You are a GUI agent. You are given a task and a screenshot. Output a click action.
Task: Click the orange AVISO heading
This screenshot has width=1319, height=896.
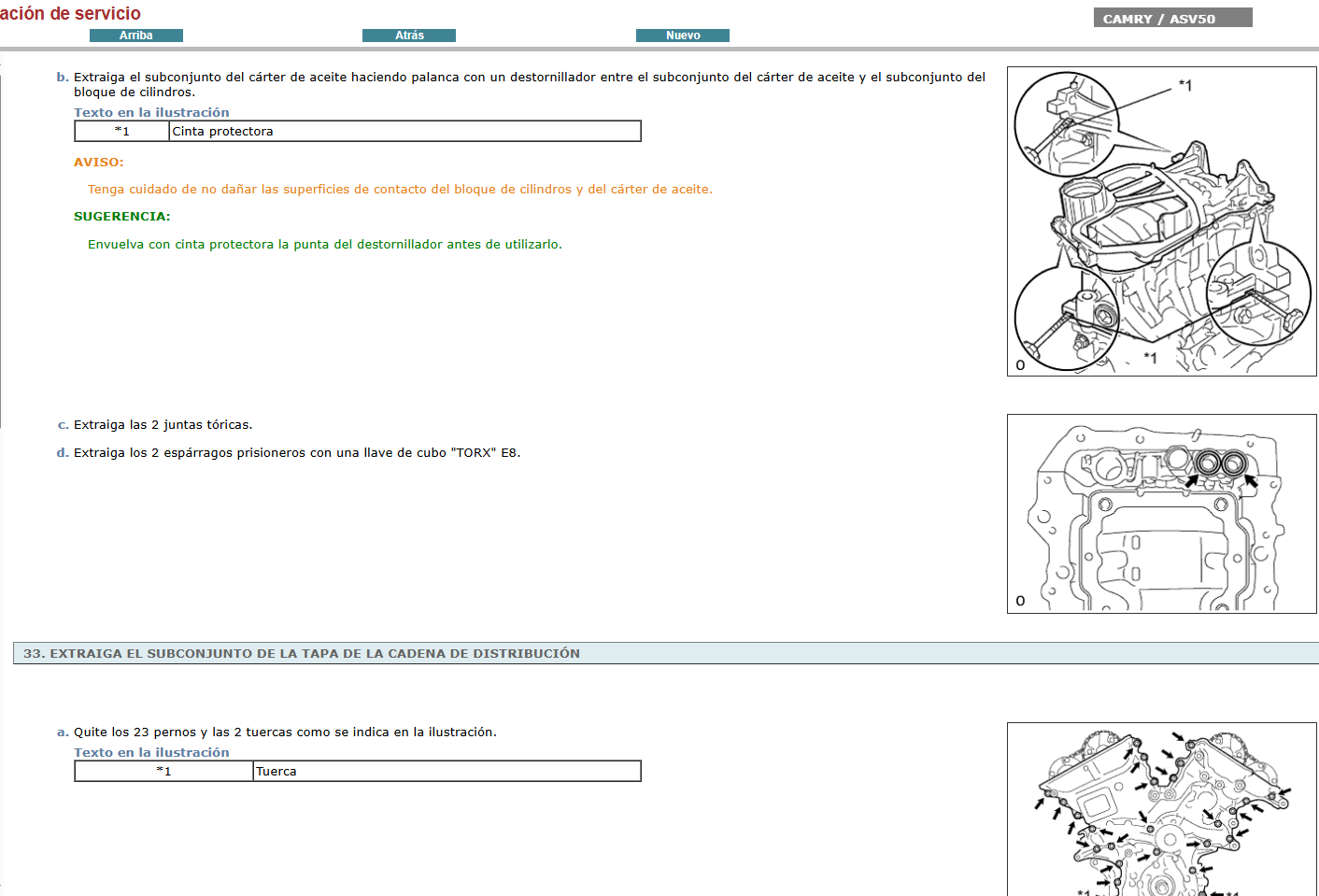(98, 163)
